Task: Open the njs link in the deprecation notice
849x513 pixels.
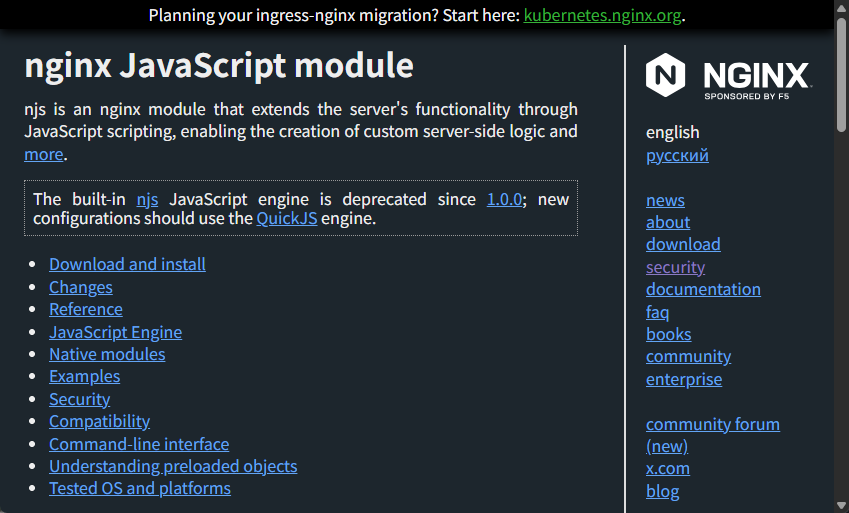Action: tap(147, 199)
